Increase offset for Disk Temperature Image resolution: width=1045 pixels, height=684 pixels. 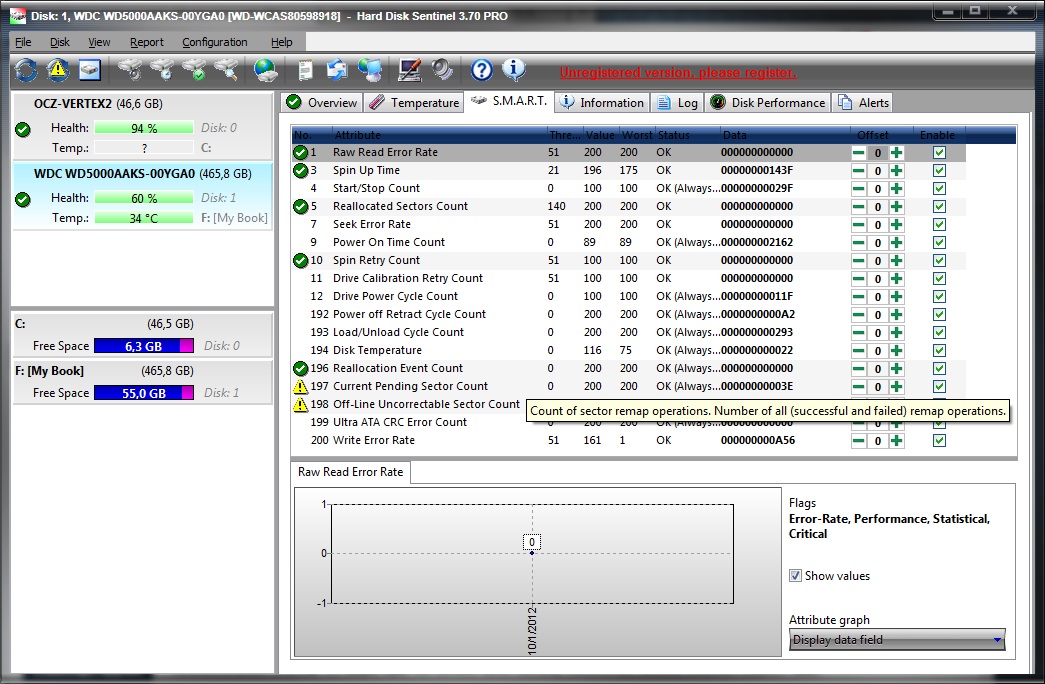(897, 351)
